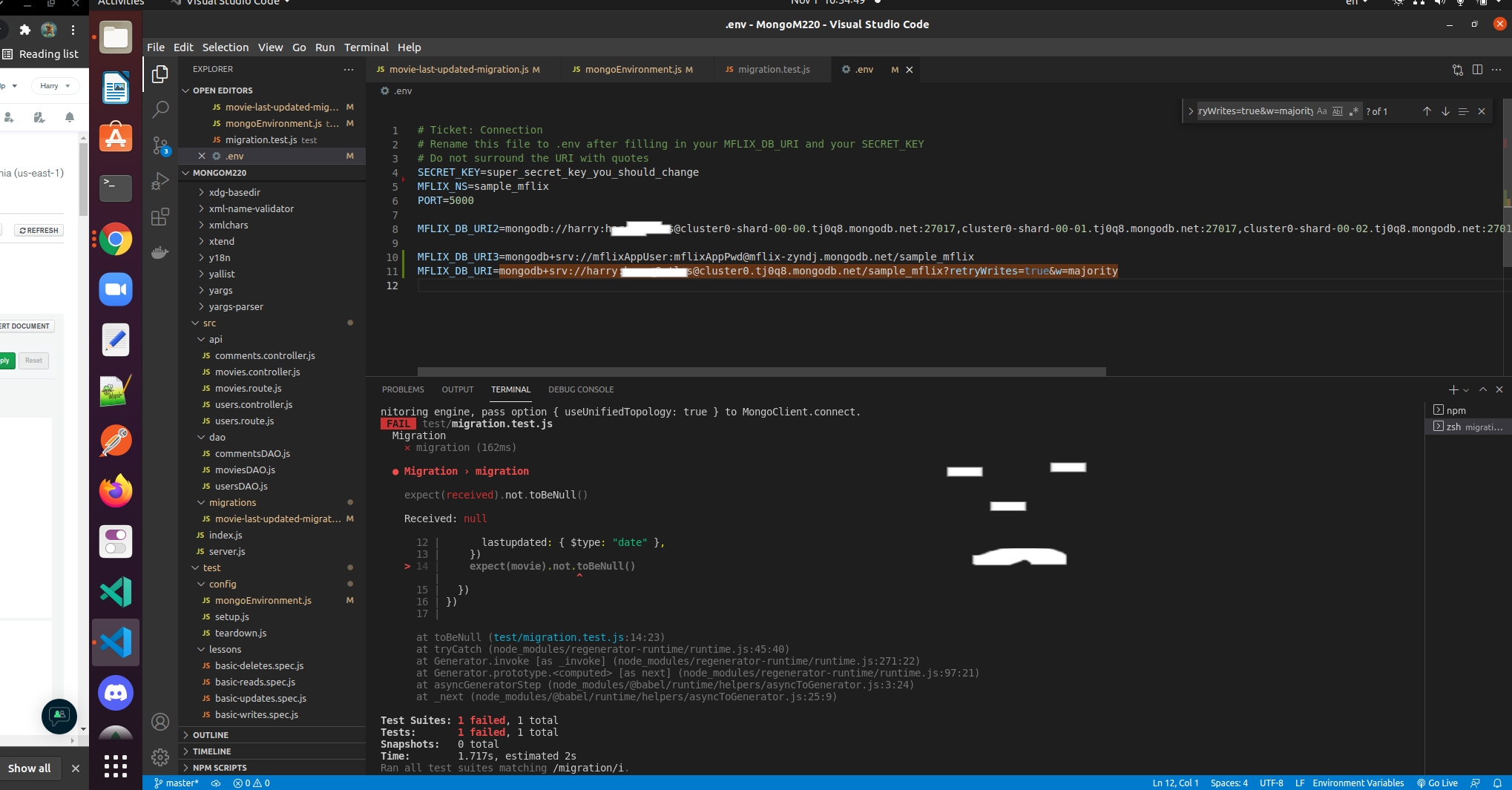Open notifications via the status bar bell
Viewport: 1512px width, 790px height.
tap(1499, 783)
